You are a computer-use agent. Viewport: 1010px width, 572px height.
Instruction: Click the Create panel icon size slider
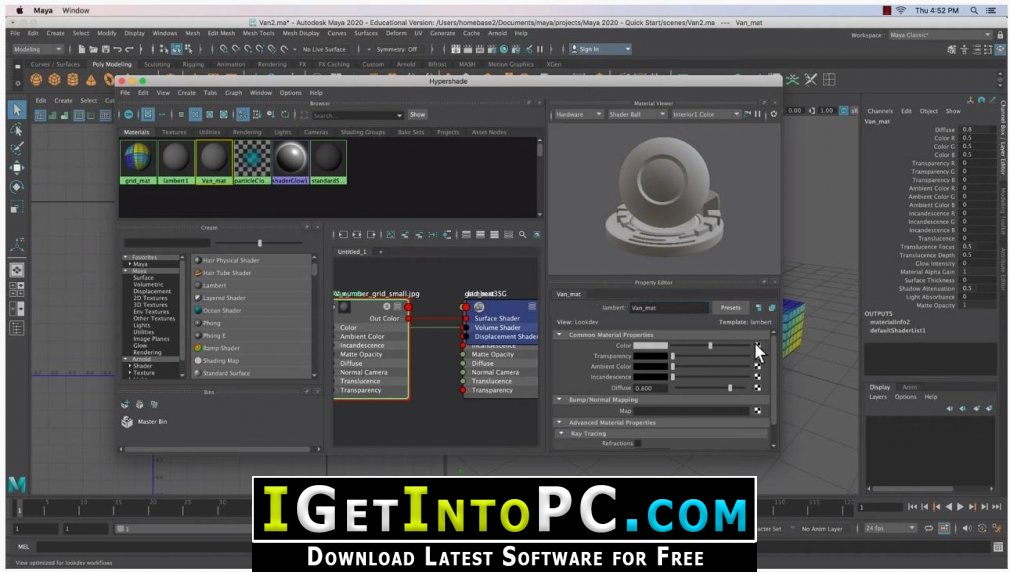point(260,243)
